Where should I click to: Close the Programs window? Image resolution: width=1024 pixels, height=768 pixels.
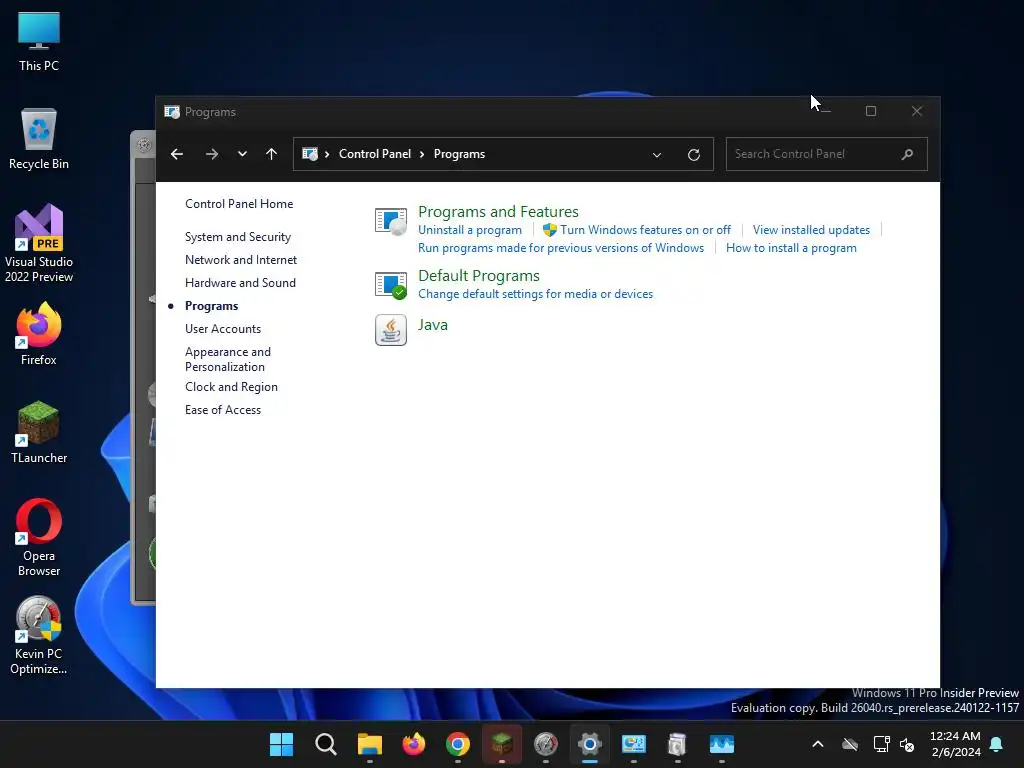[x=917, y=111]
